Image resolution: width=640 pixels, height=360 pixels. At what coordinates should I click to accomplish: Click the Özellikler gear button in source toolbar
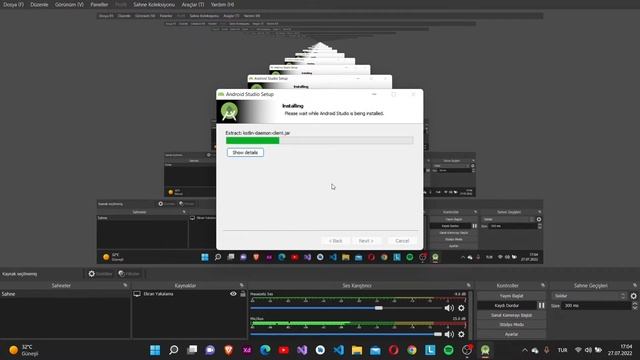(x=100, y=273)
